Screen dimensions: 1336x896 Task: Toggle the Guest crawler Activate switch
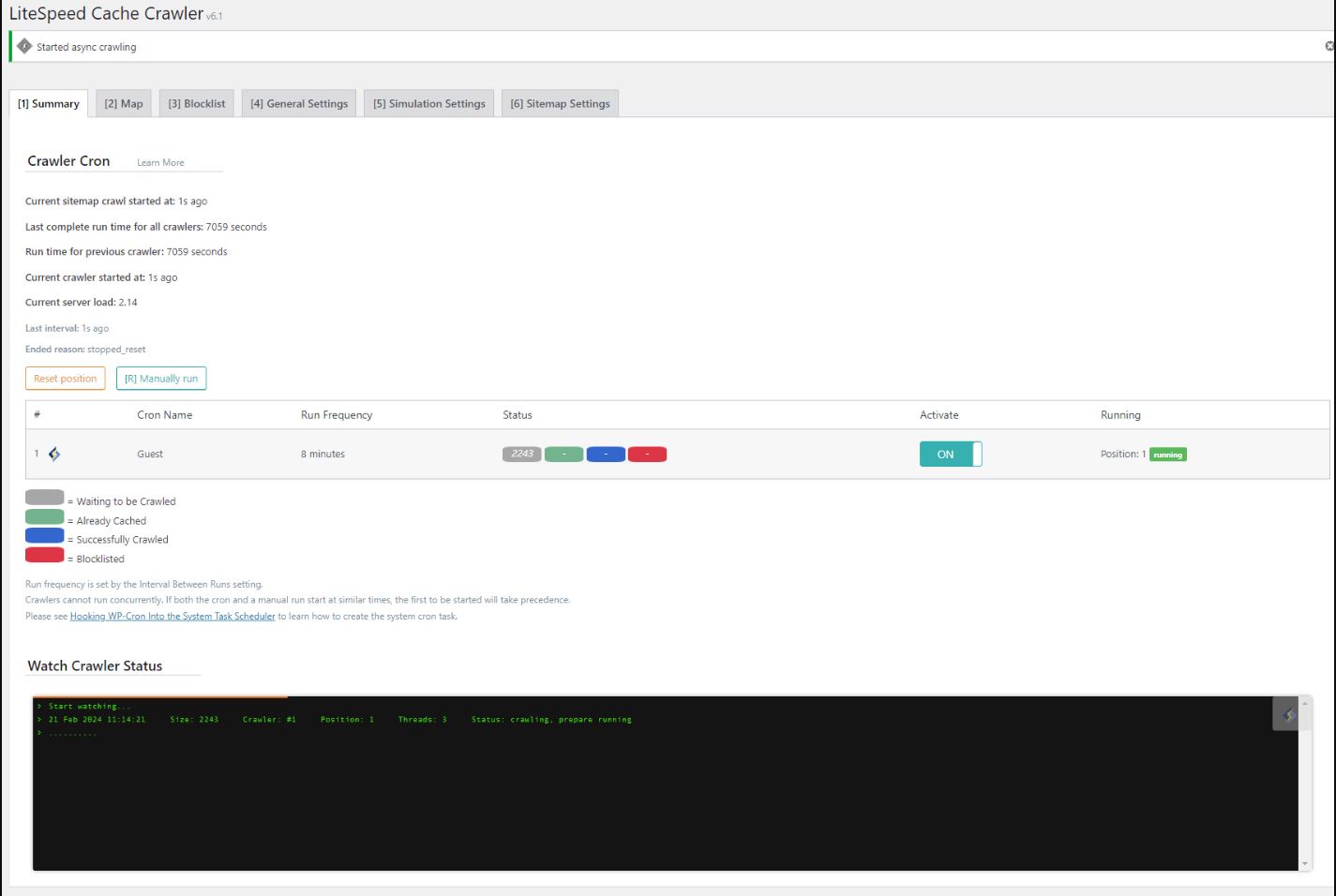[x=951, y=455]
